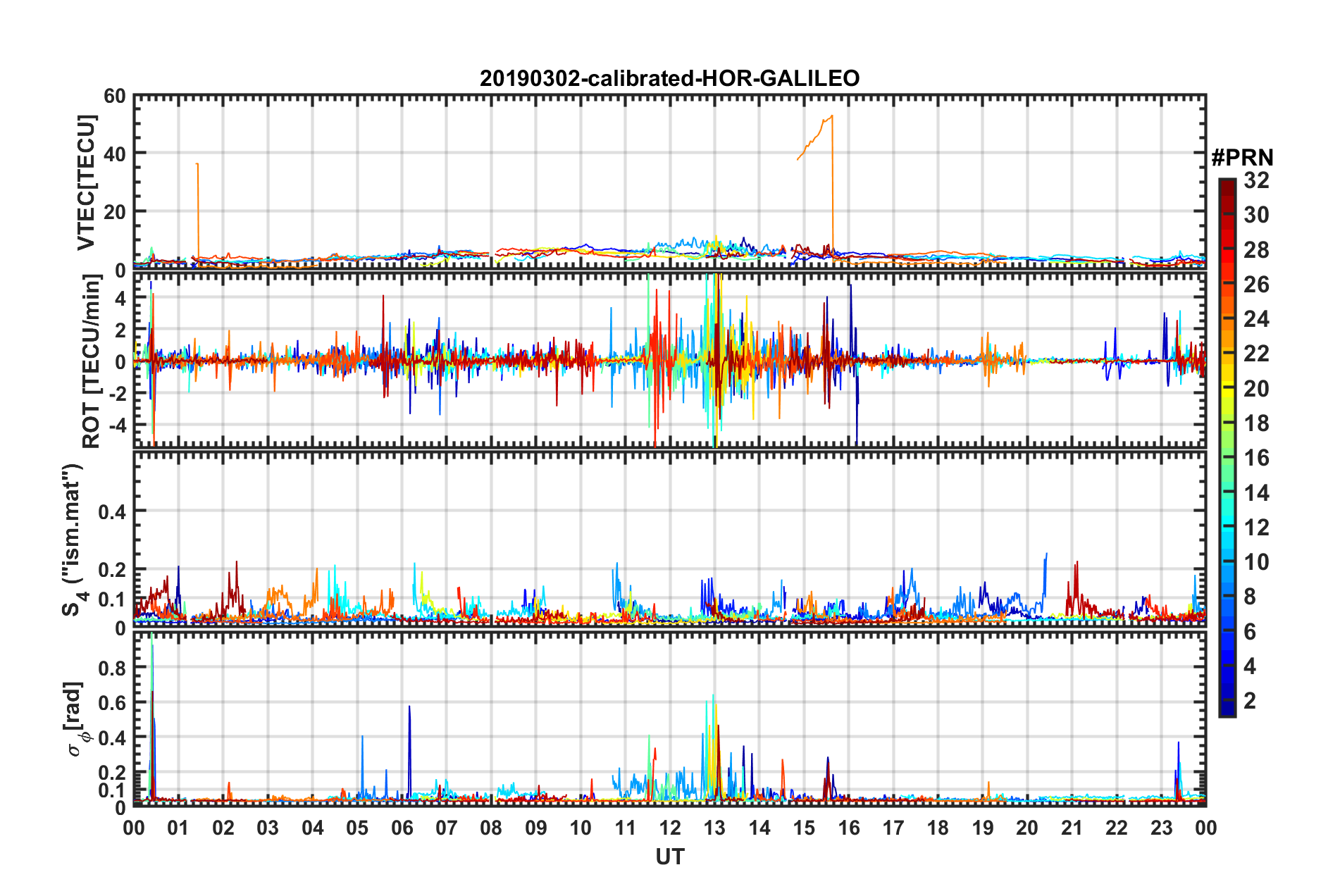Click x-axis tick label 21

(x=1072, y=828)
